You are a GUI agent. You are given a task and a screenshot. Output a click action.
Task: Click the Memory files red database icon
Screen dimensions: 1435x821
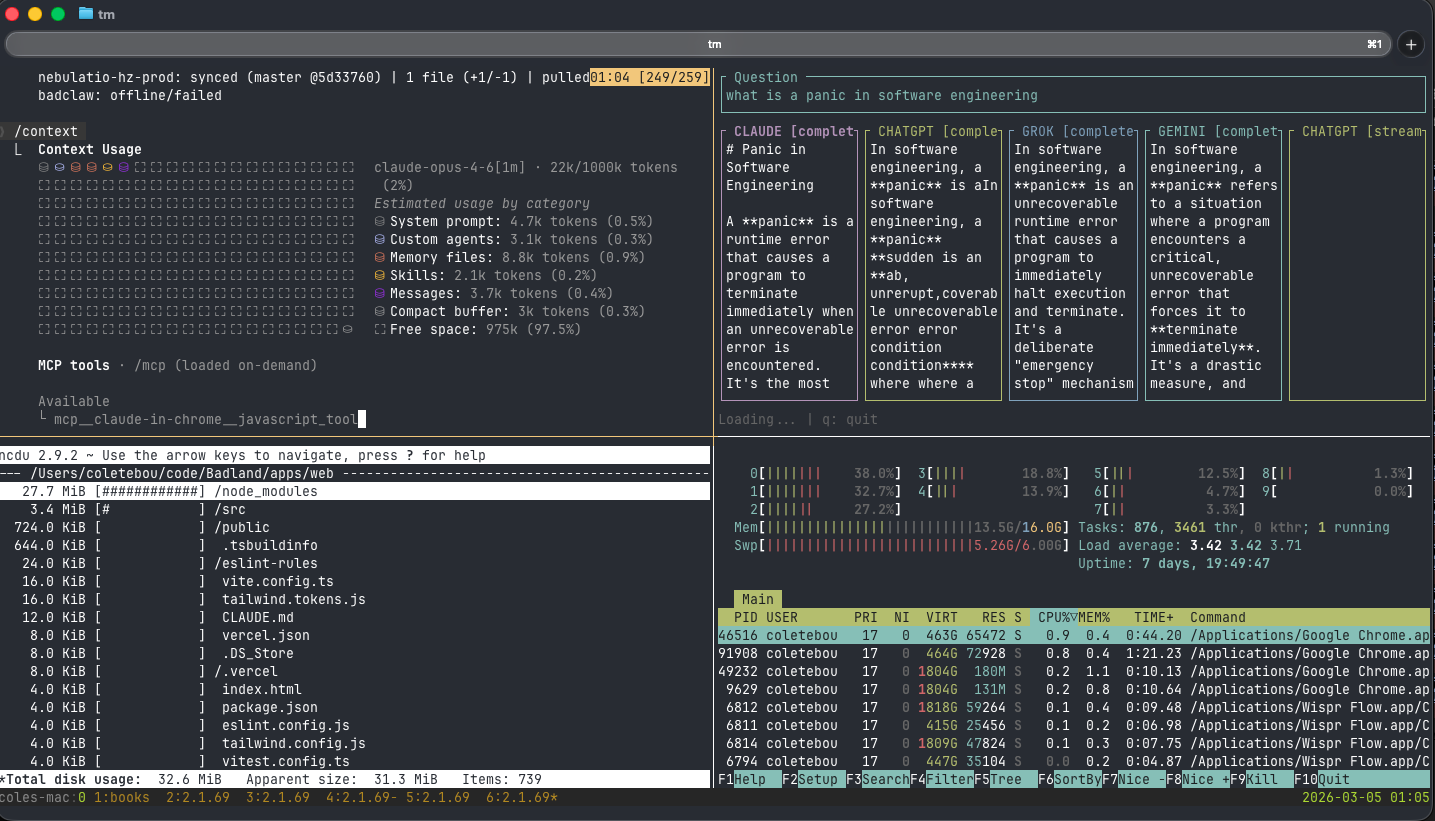pyautogui.click(x=380, y=257)
